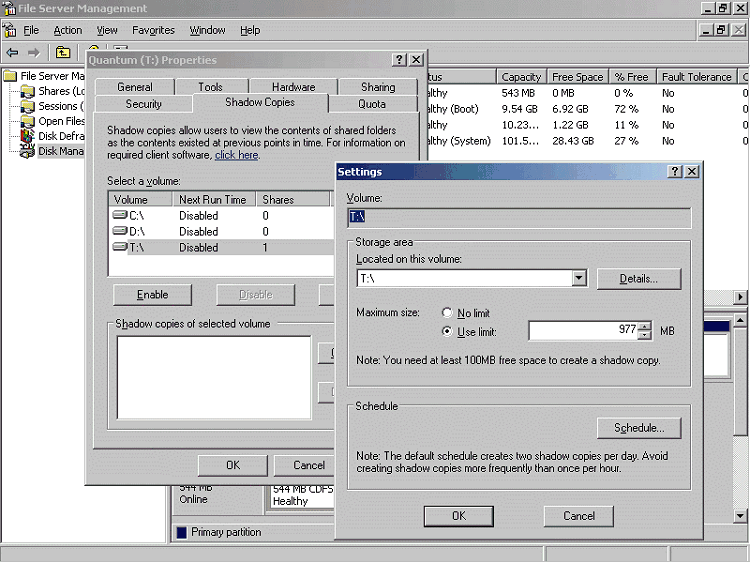The image size is (750, 563).
Task: Select the Sessions folder icon in tree
Action: 28,107
